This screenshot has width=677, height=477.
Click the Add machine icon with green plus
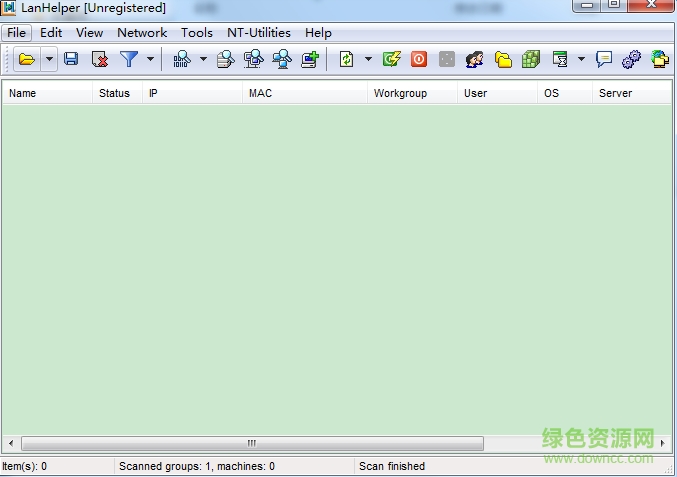point(310,59)
